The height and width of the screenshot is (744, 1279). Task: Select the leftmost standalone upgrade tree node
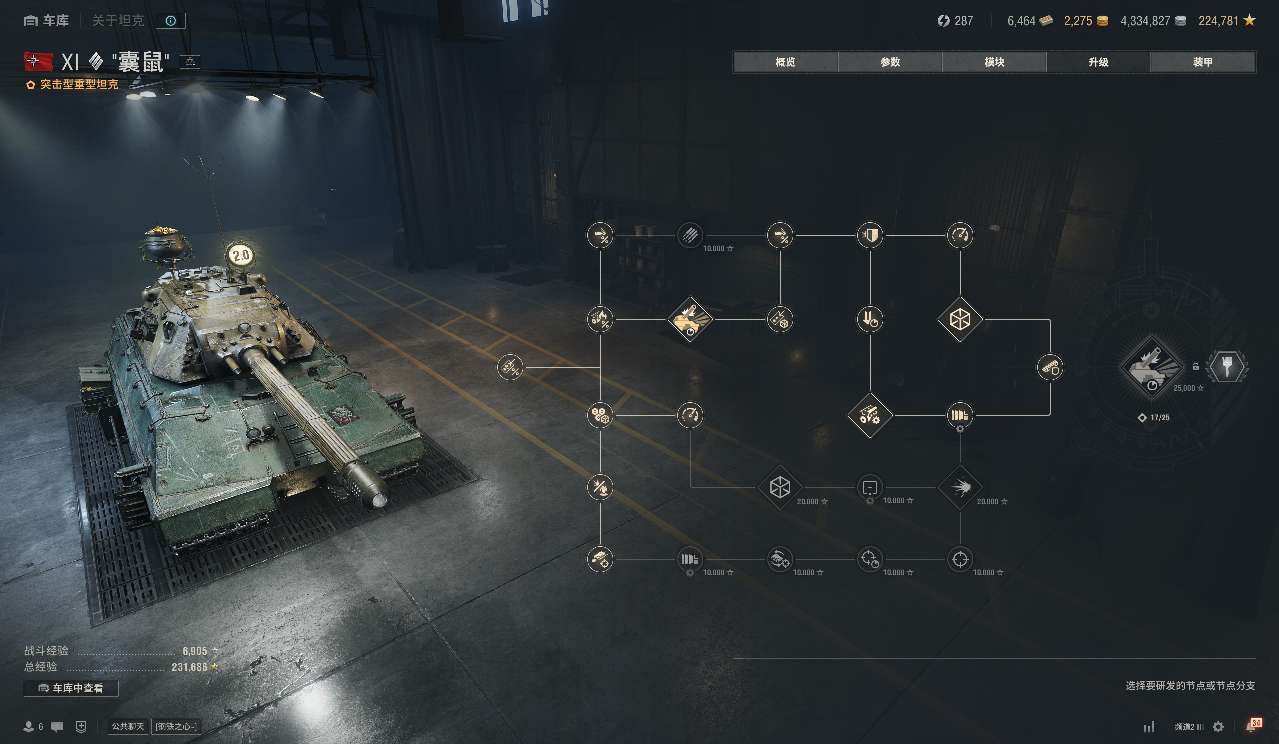(510, 368)
